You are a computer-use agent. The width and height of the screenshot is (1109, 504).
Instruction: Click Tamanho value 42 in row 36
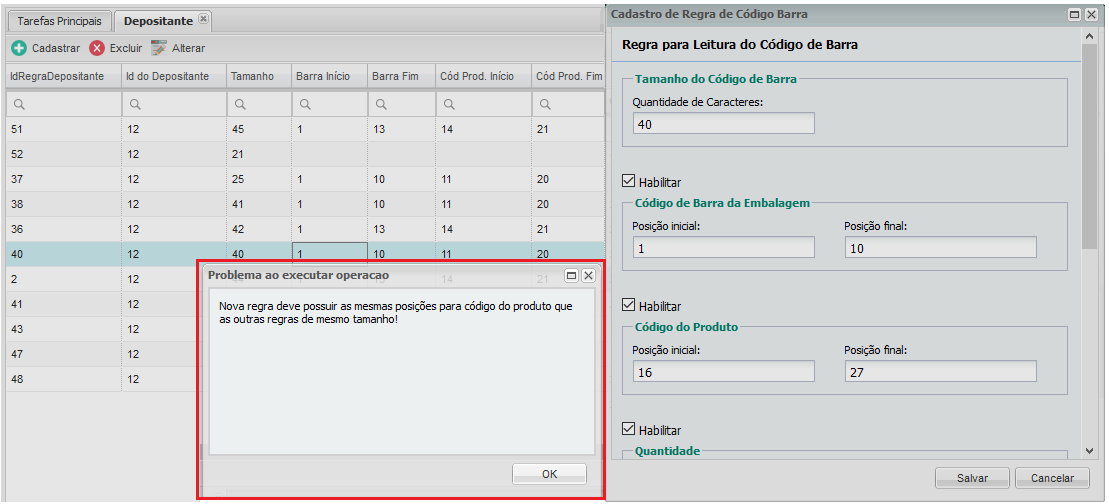pos(238,229)
